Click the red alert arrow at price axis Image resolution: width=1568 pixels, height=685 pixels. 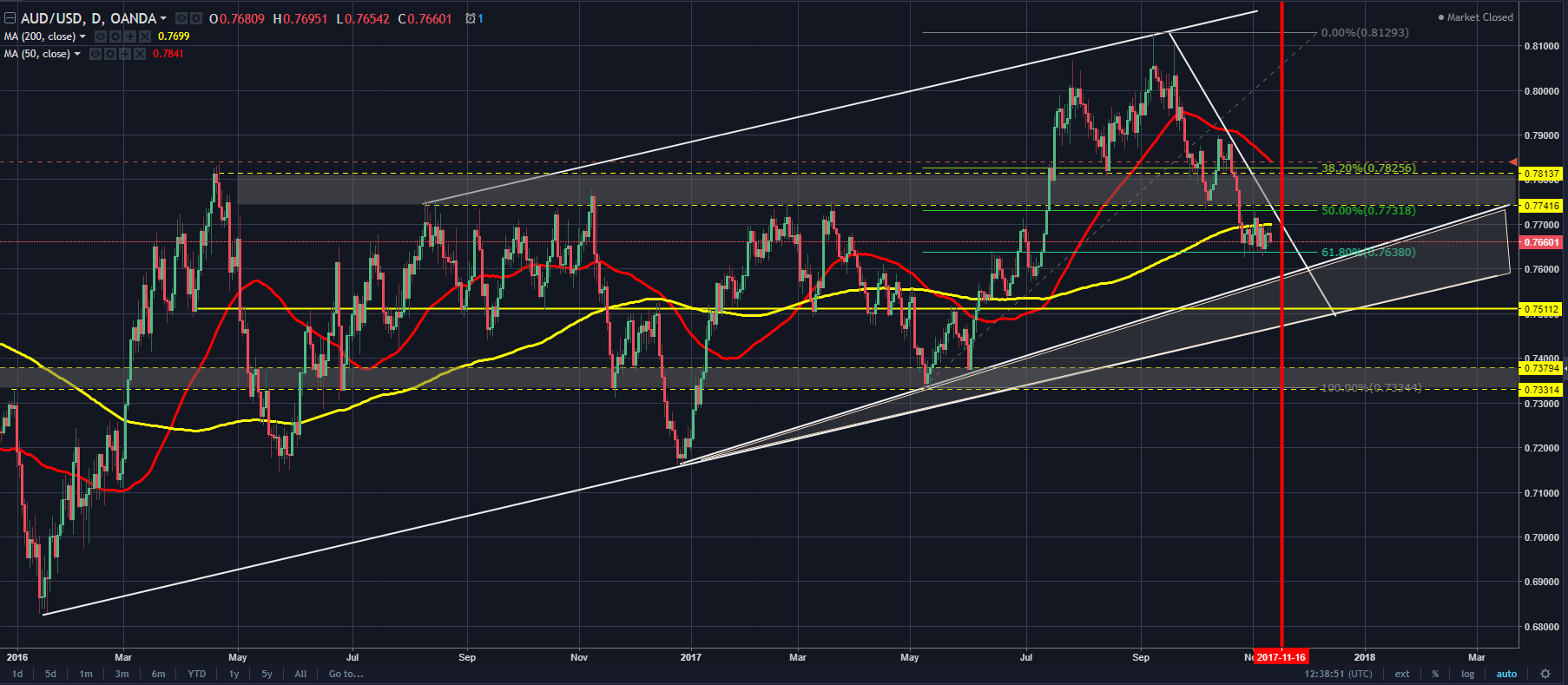[1514, 161]
